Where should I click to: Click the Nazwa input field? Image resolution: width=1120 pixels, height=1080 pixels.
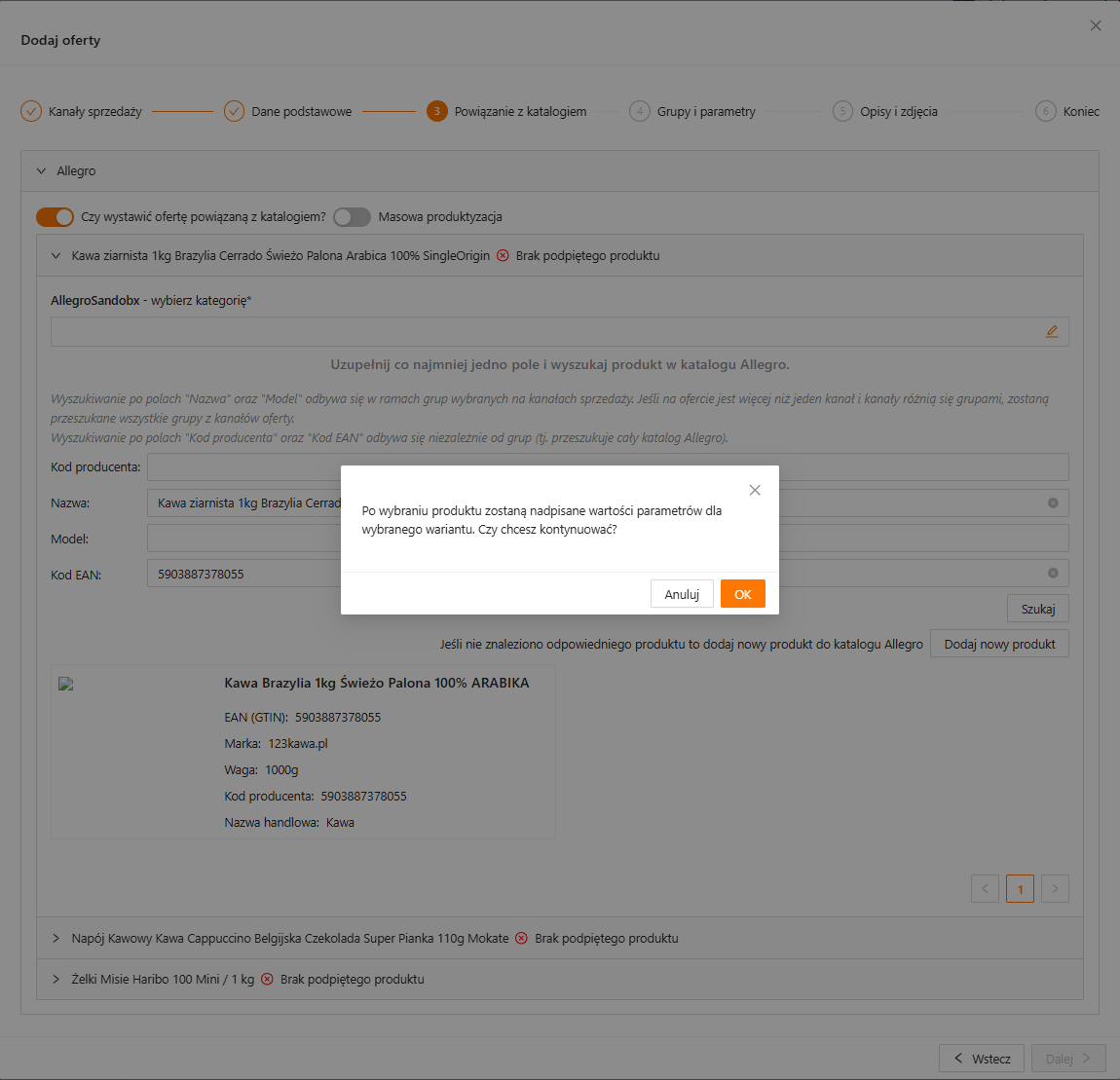pyautogui.click(x=608, y=503)
